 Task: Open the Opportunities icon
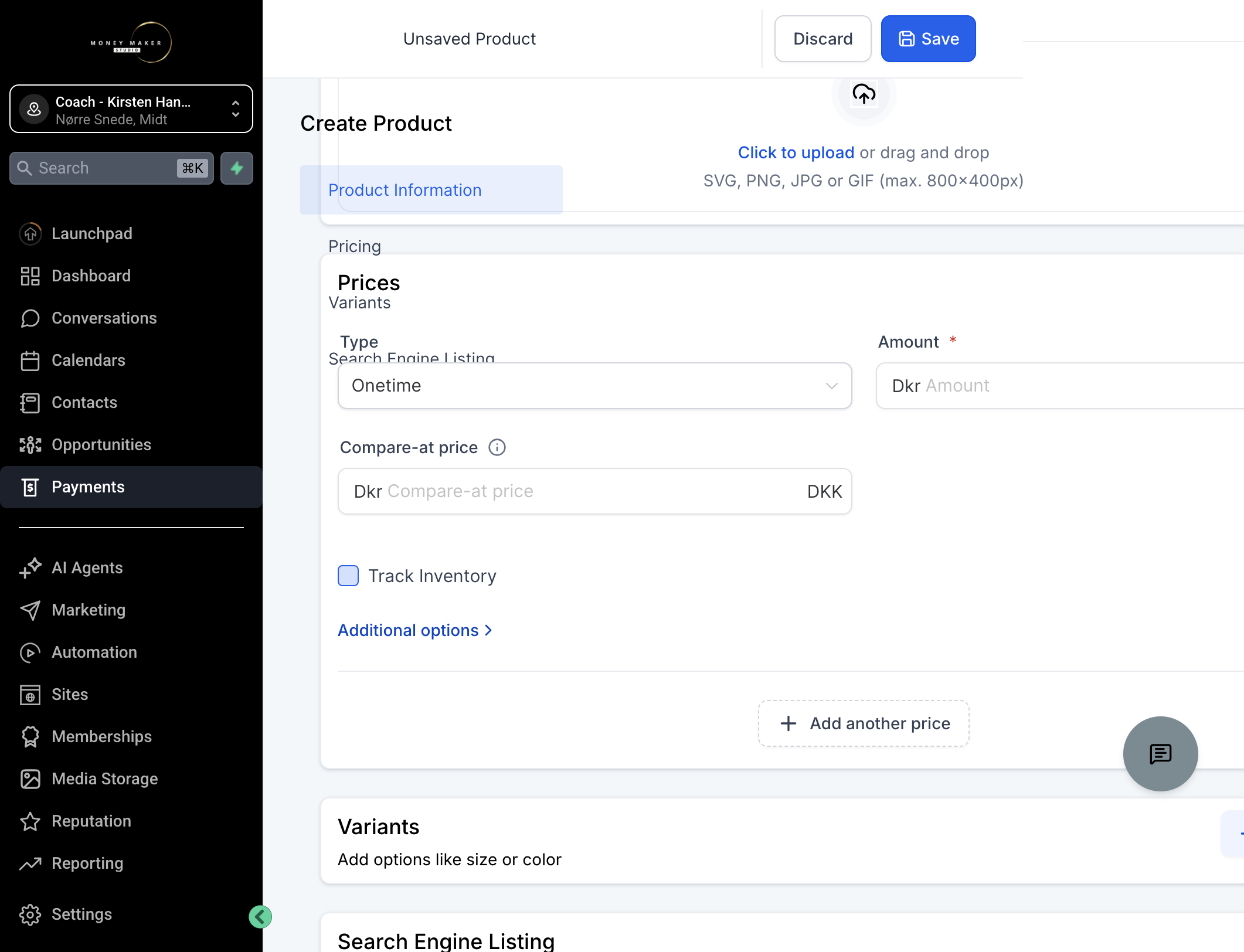pyautogui.click(x=30, y=445)
